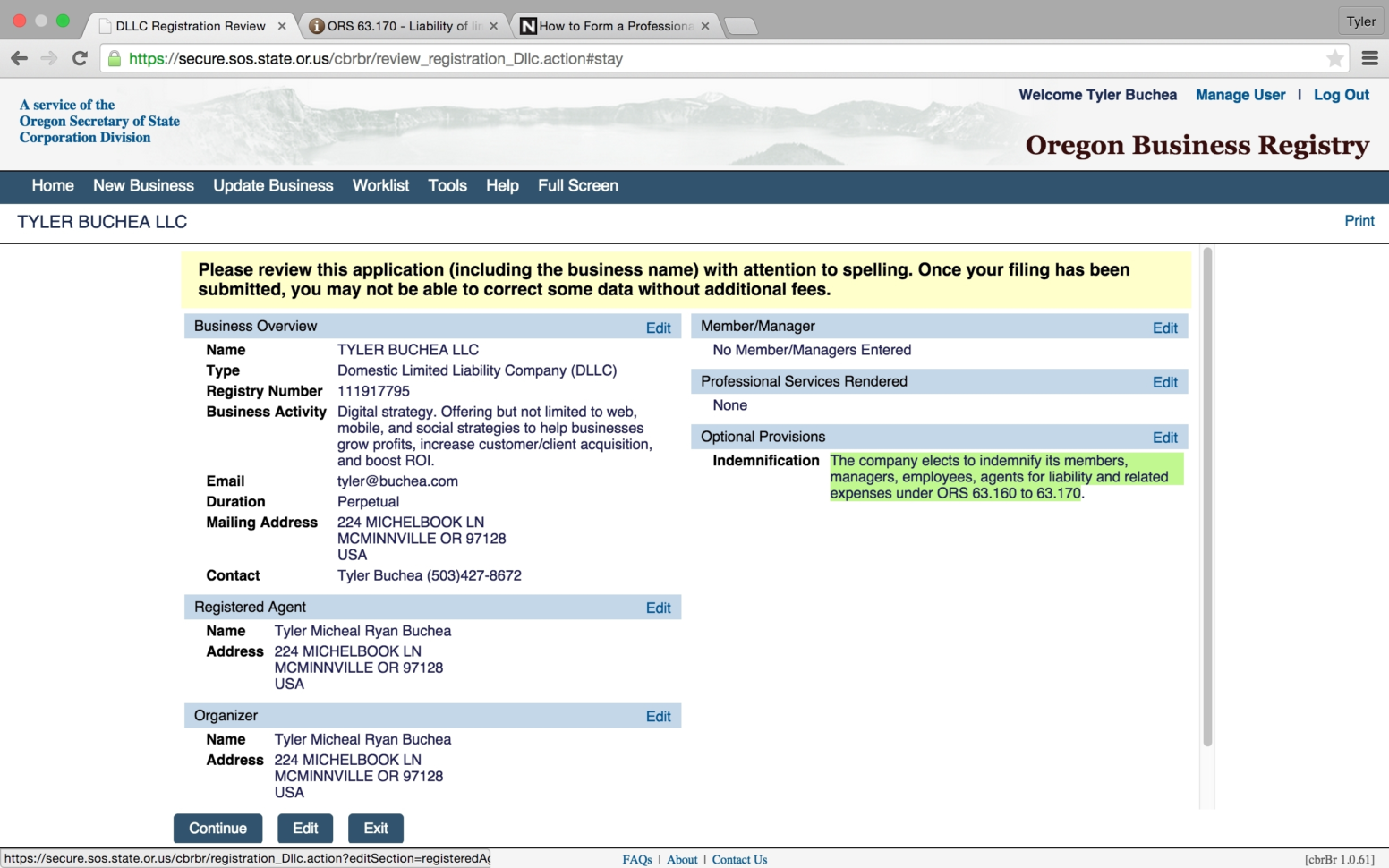Click the bookmark star in address bar
Screen dimensions: 1389x868
pyautogui.click(x=1334, y=58)
